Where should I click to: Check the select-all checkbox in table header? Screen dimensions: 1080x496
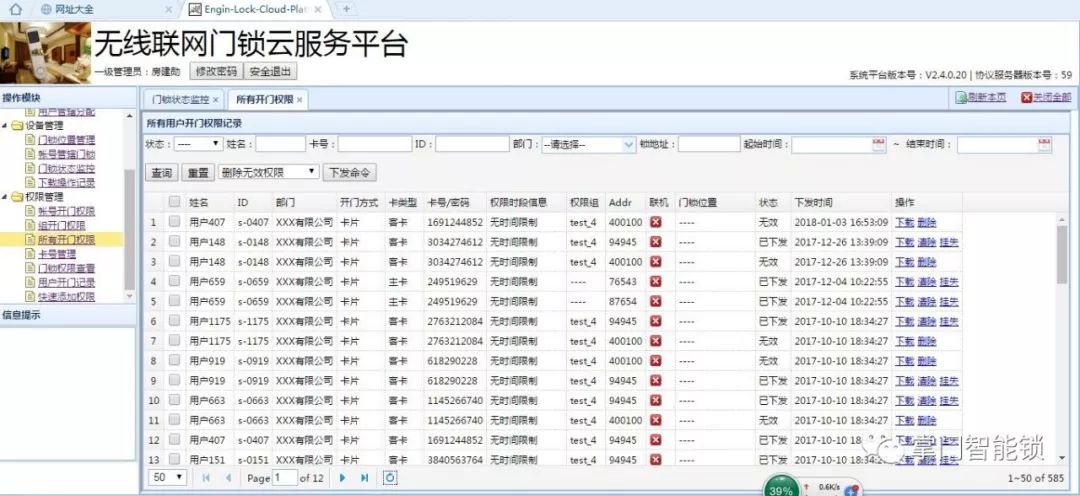[x=174, y=202]
